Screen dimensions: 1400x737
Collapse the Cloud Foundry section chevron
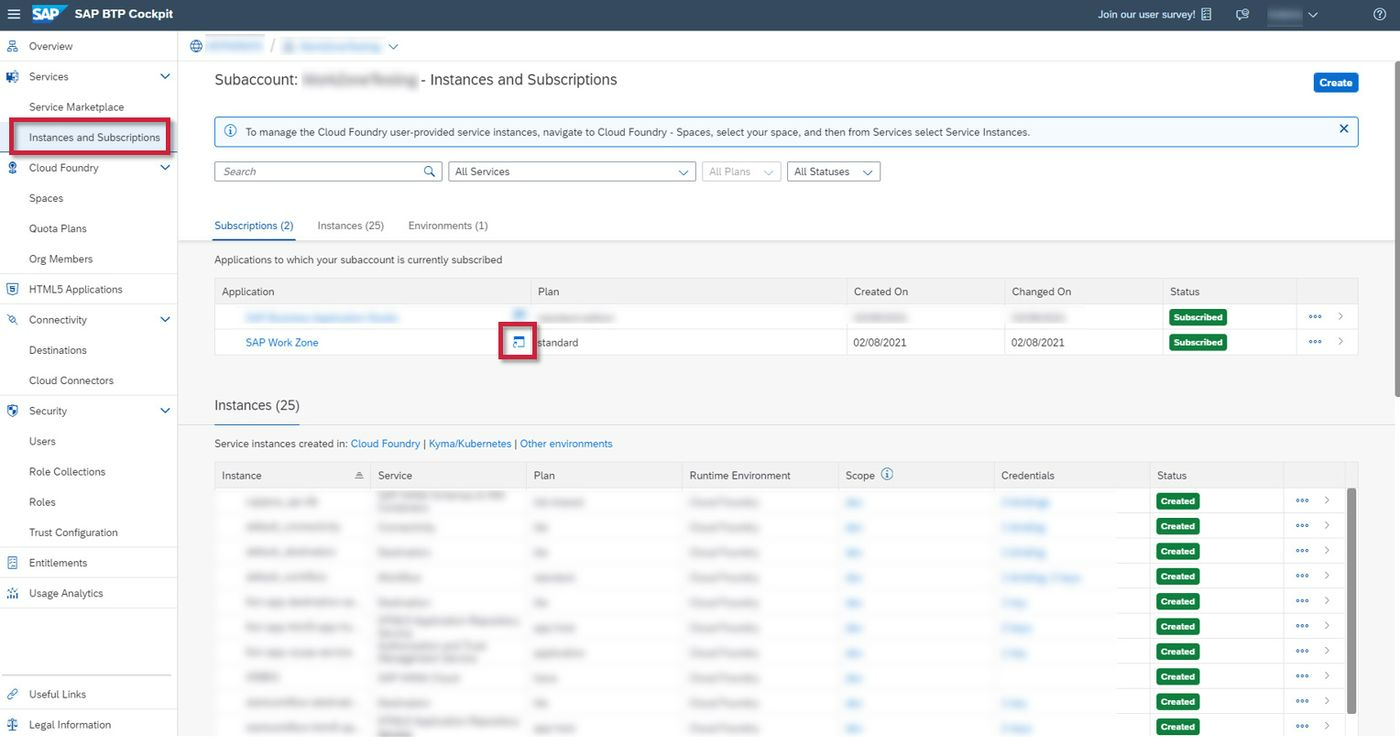pos(166,168)
